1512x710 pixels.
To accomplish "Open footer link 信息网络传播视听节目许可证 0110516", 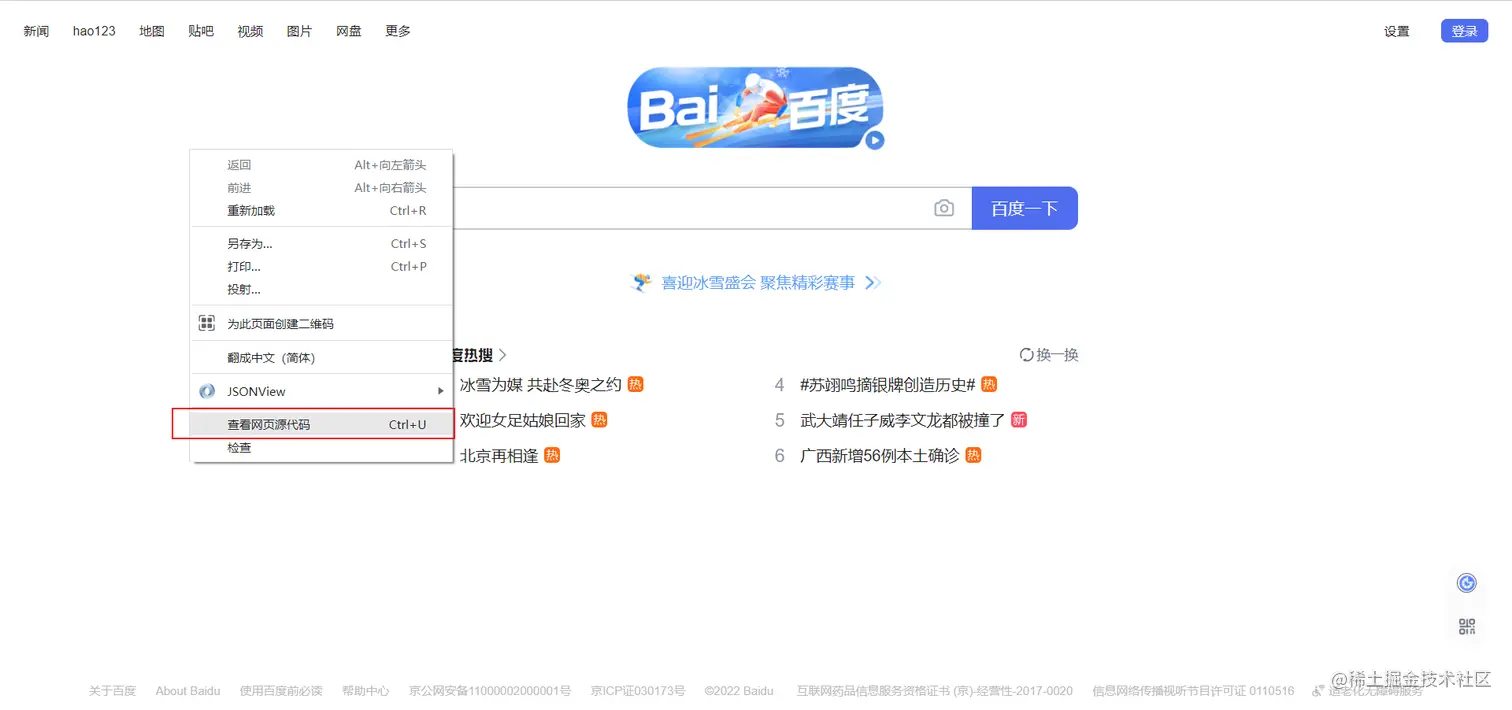I will coord(1193,691).
